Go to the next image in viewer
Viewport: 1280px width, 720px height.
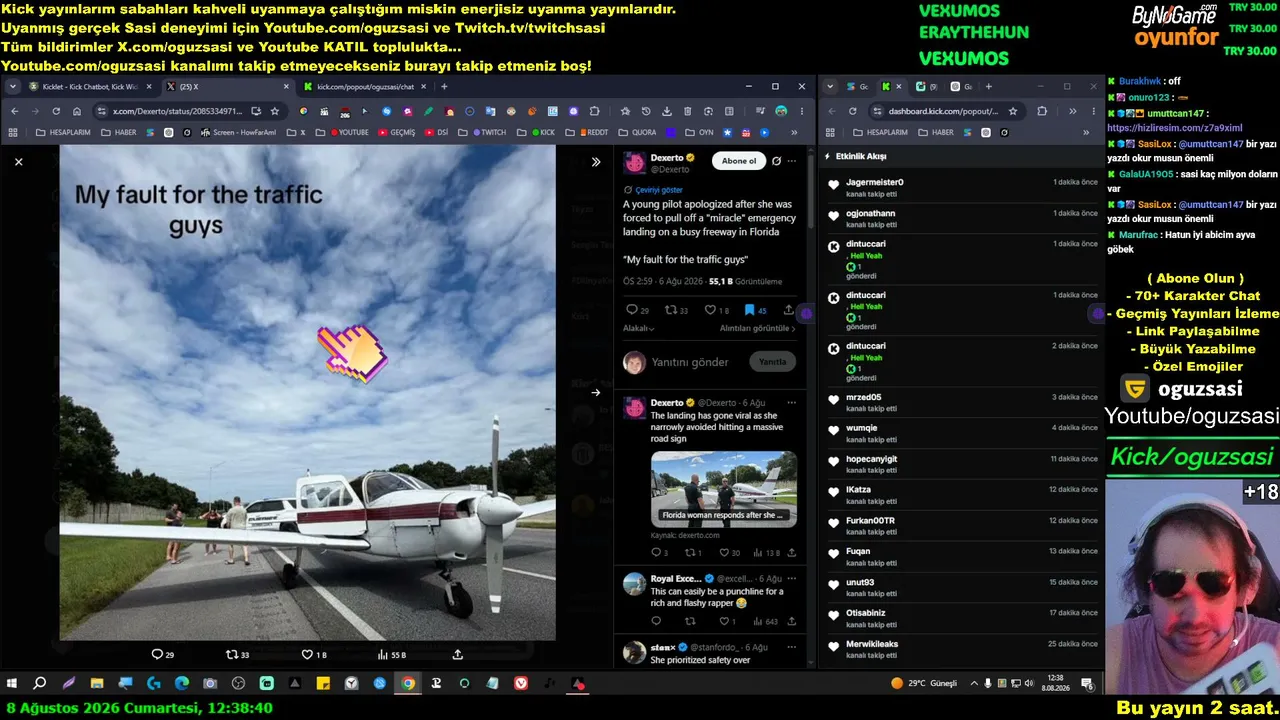click(596, 392)
